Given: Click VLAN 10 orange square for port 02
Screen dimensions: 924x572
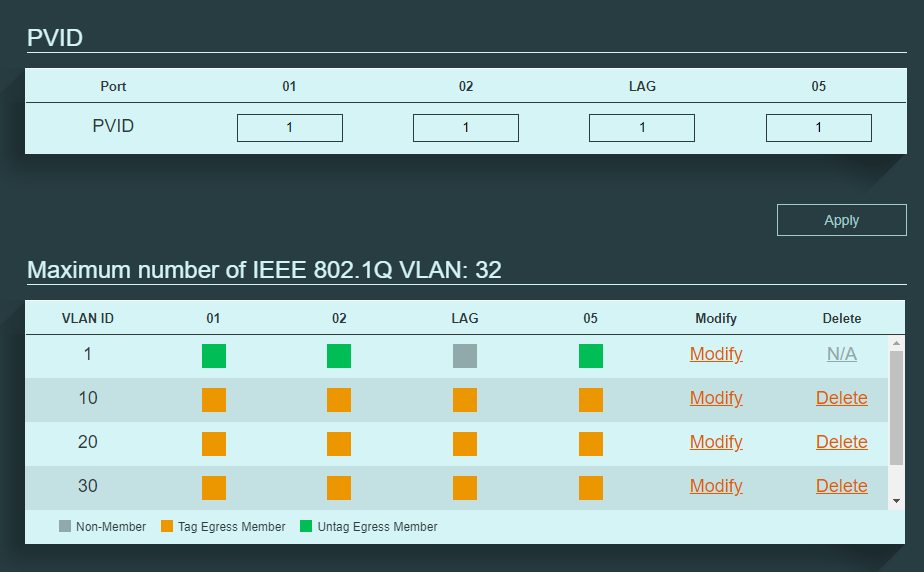Looking at the screenshot, I should click(x=339, y=400).
